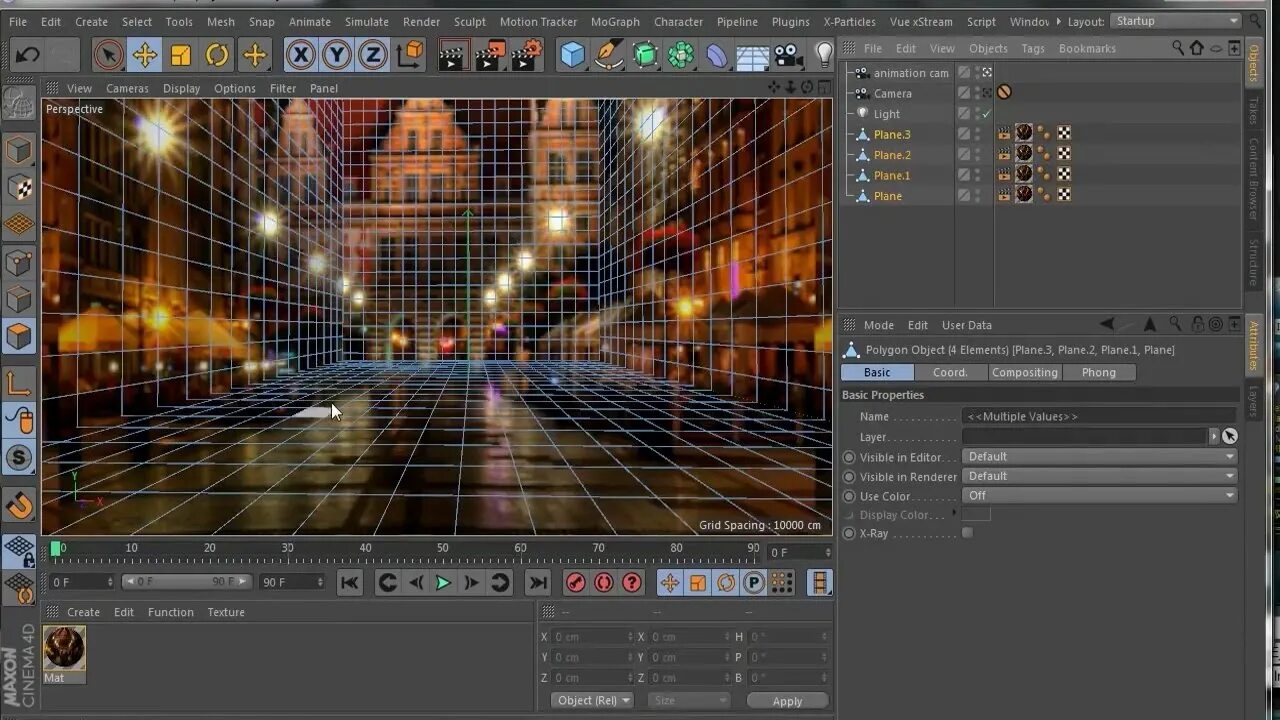Viewport: 1280px width, 720px height.
Task: Open the File menu in main menu bar
Action: [x=18, y=22]
